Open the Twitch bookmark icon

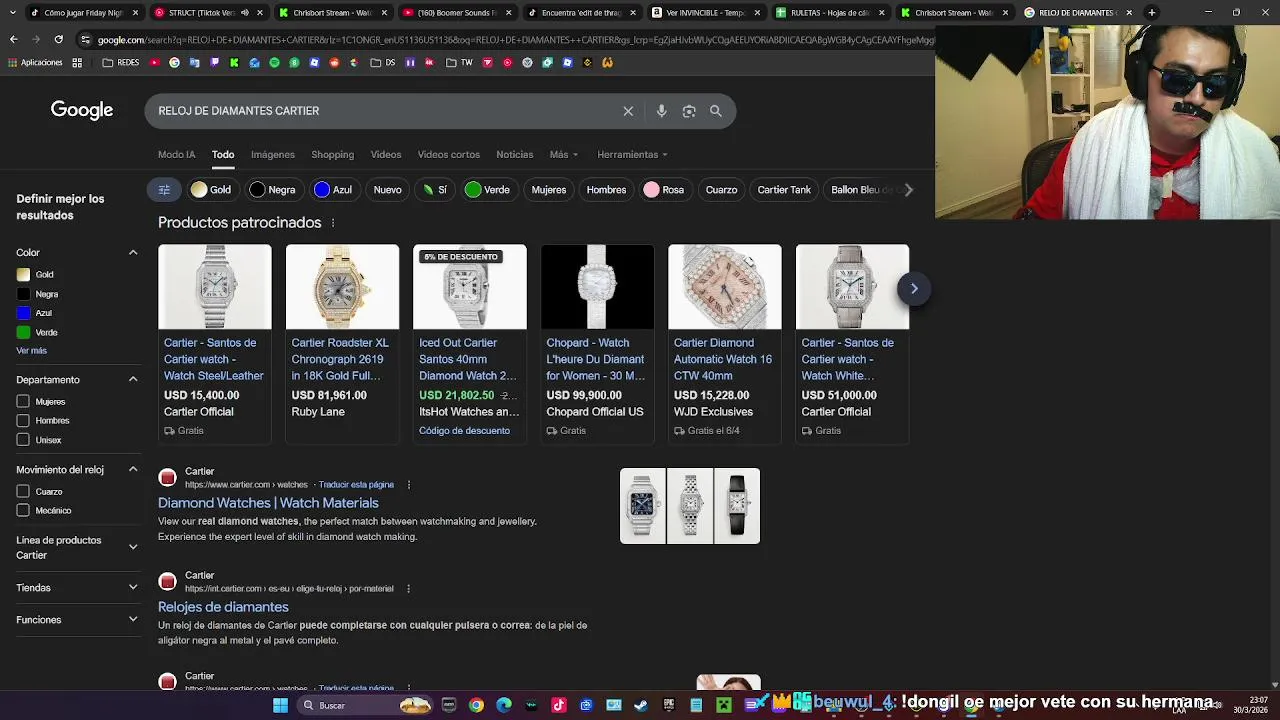click(x=214, y=62)
